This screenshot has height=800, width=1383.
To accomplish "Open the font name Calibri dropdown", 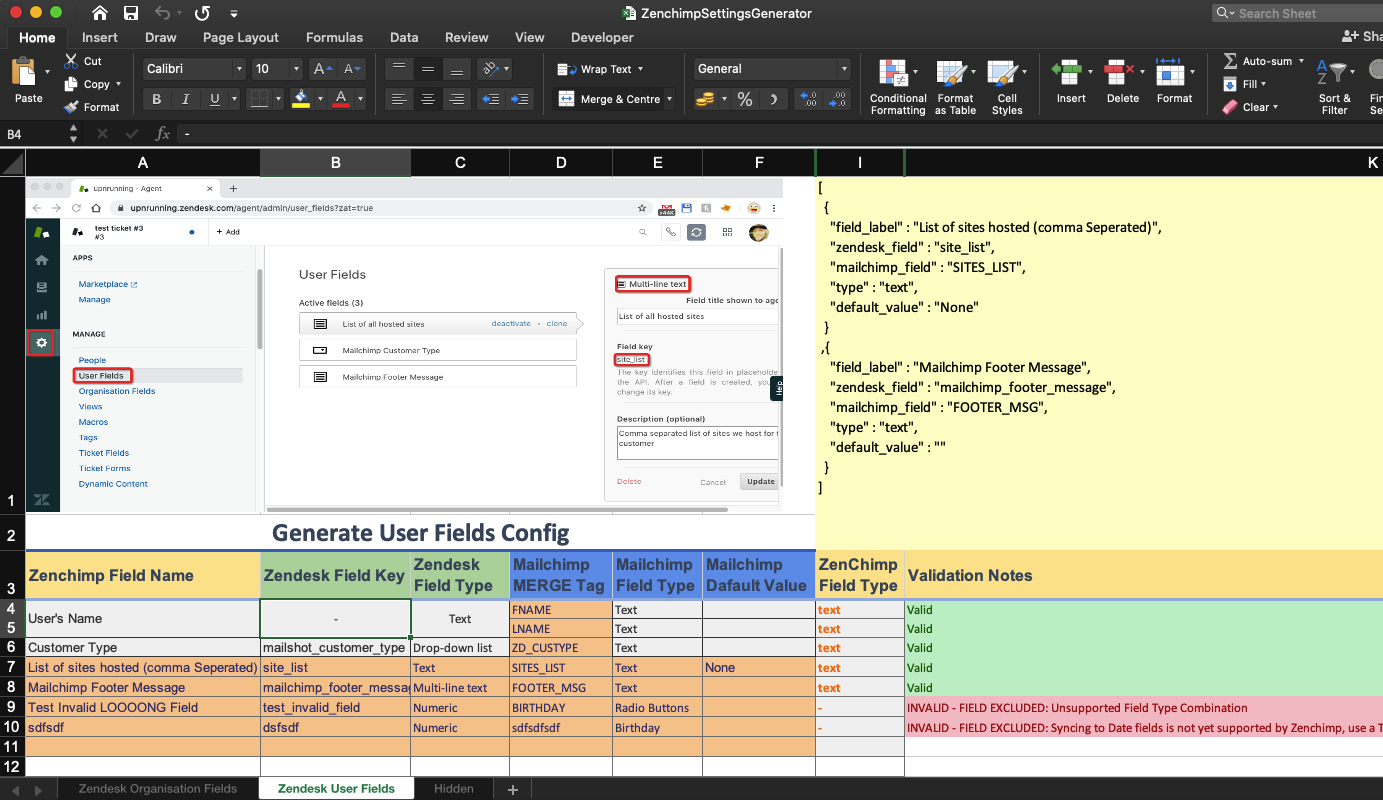I will (x=239, y=69).
